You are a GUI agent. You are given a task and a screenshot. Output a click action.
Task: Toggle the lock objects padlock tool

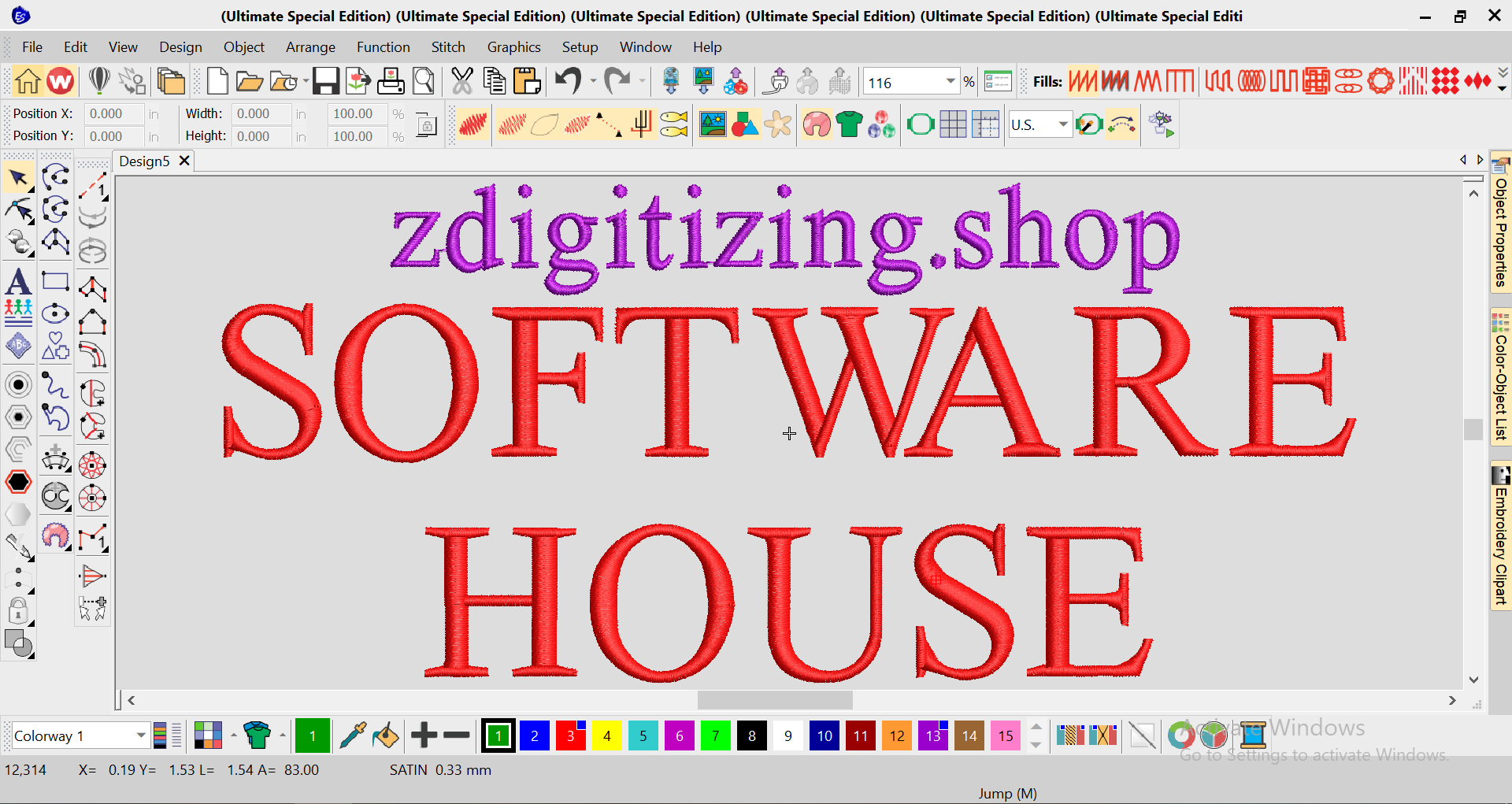[18, 610]
